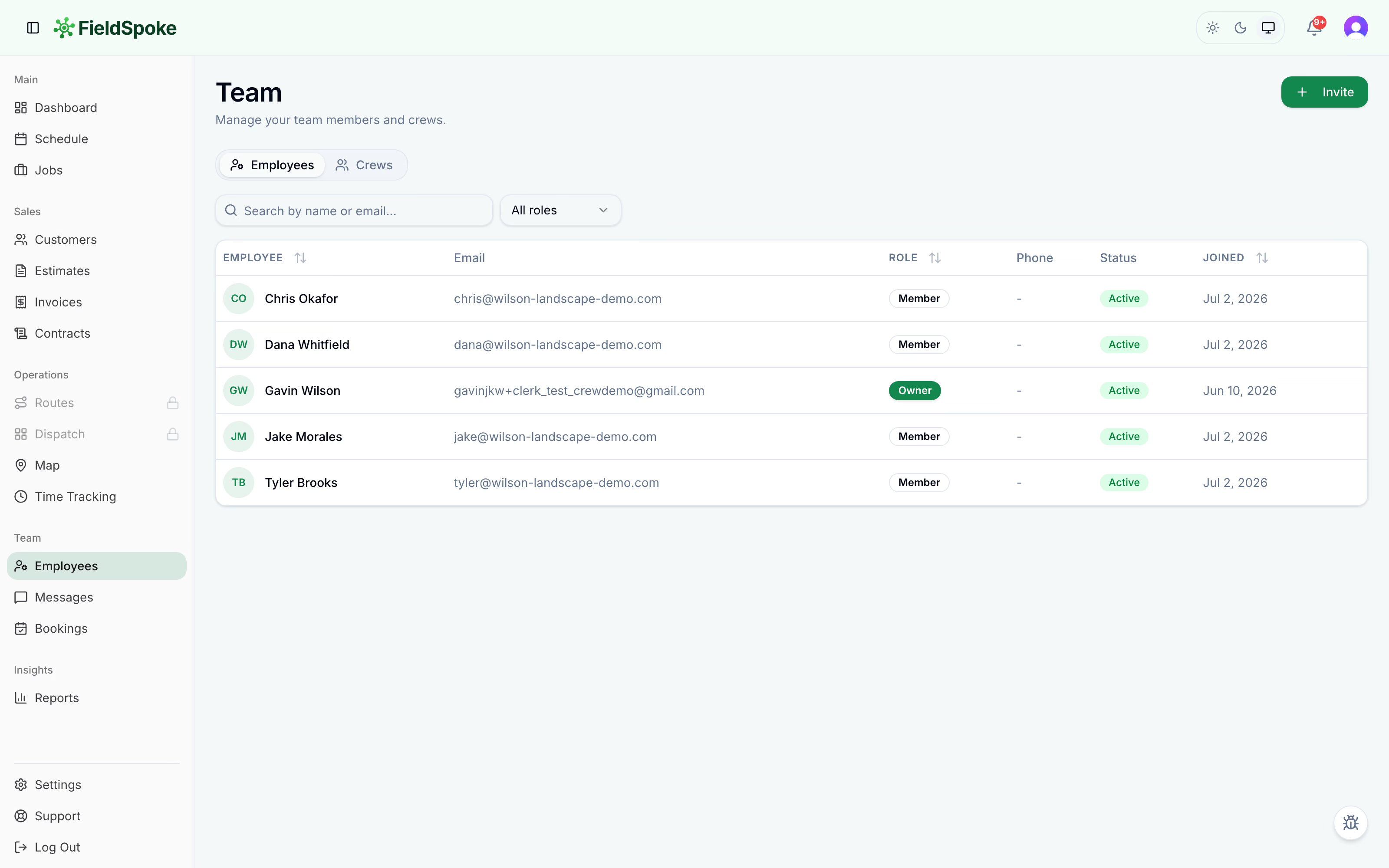
Task: Click the Customers people icon
Action: (x=21, y=240)
